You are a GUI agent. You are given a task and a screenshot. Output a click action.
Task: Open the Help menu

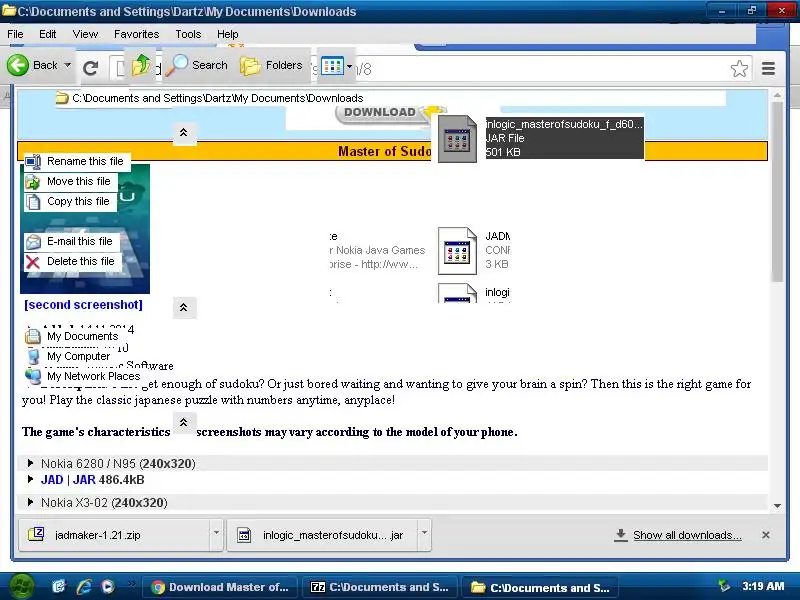coord(228,34)
